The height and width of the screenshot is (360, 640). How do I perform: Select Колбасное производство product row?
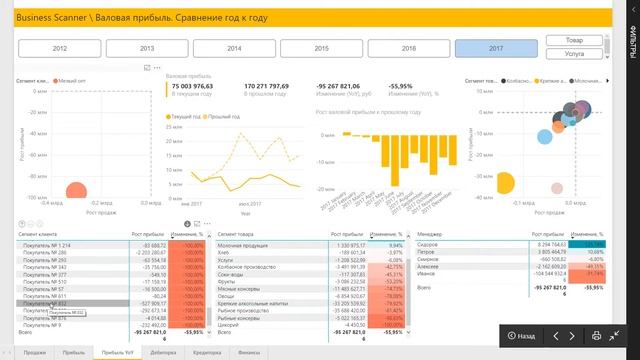pyautogui.click(x=310, y=267)
